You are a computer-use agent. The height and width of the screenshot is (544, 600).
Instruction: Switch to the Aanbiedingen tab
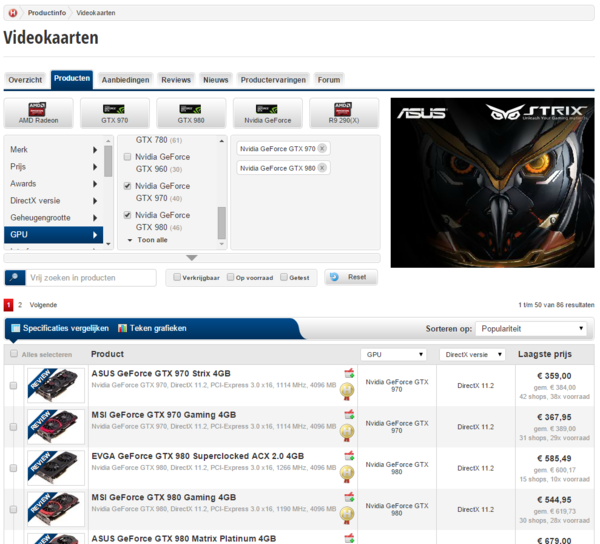126,80
